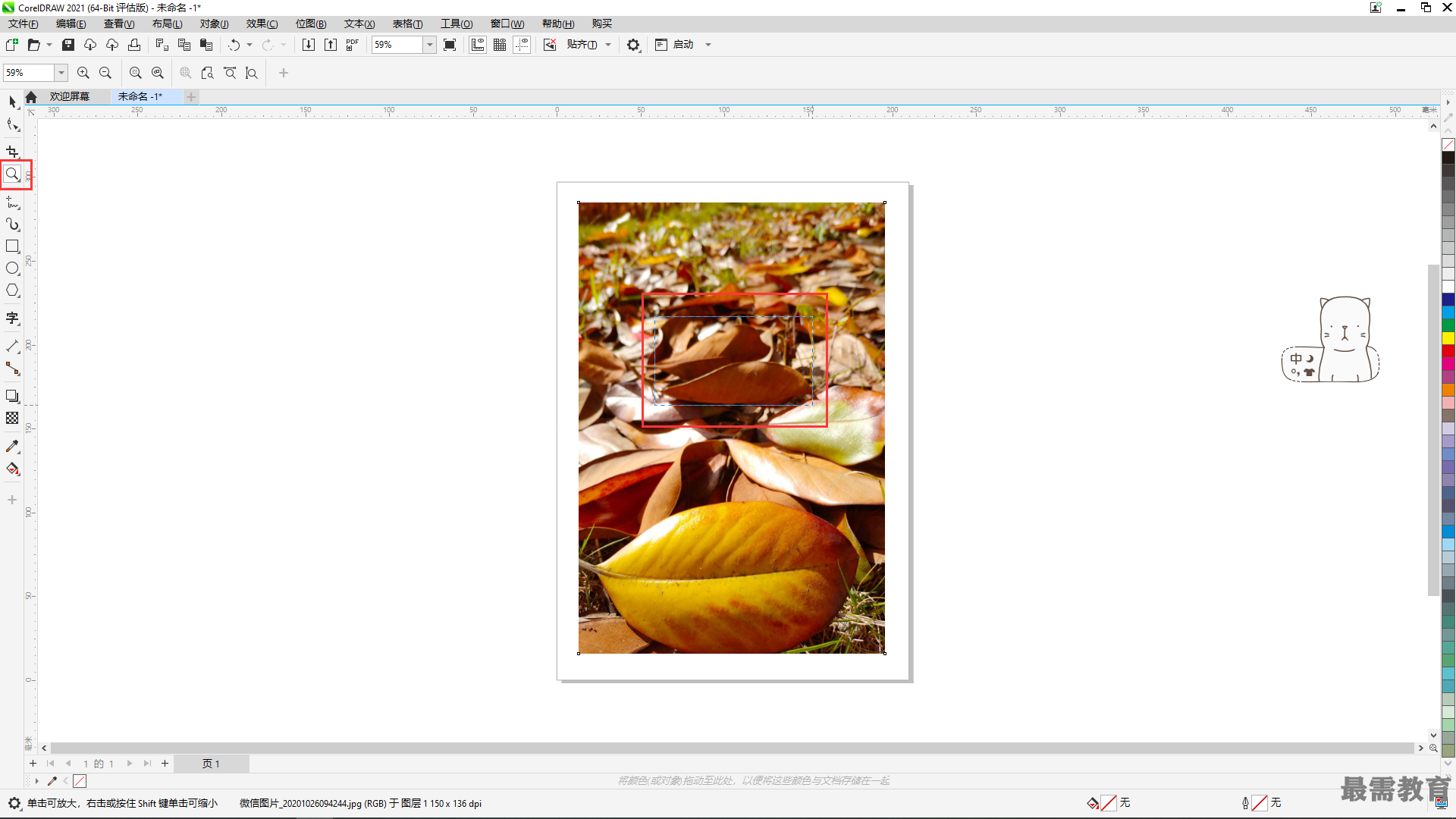This screenshot has width=1456, height=819.
Task: Open the 文件(F) menu
Action: 23,24
